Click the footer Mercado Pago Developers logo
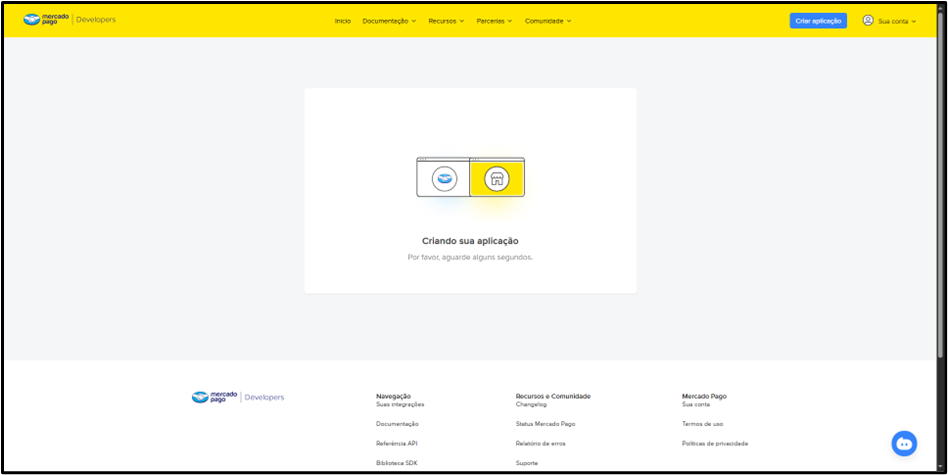Screen dimensions: 948x475 (x=238, y=397)
